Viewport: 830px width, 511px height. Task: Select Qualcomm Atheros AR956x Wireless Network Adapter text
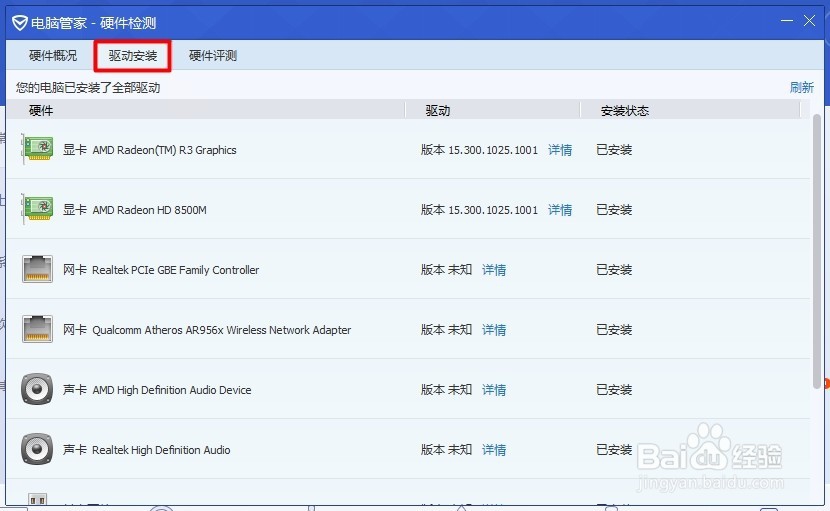click(x=221, y=329)
